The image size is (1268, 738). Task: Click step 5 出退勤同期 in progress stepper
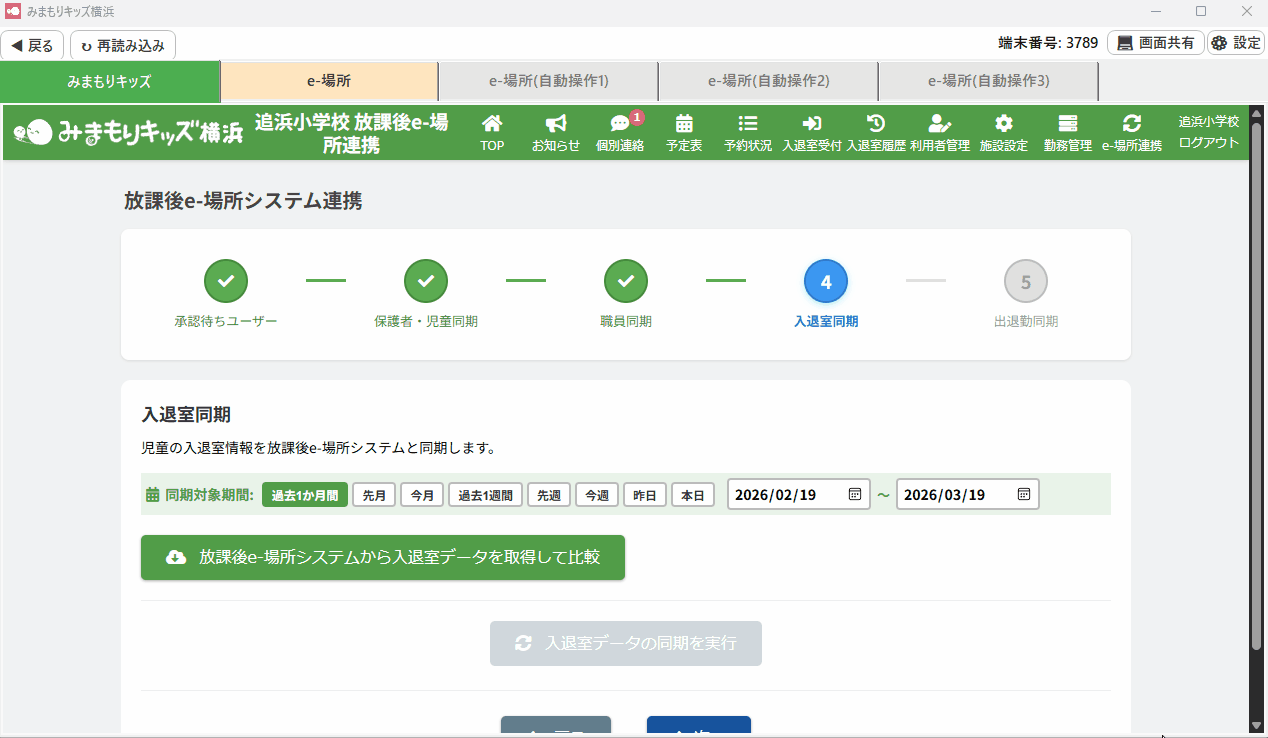click(x=1026, y=283)
